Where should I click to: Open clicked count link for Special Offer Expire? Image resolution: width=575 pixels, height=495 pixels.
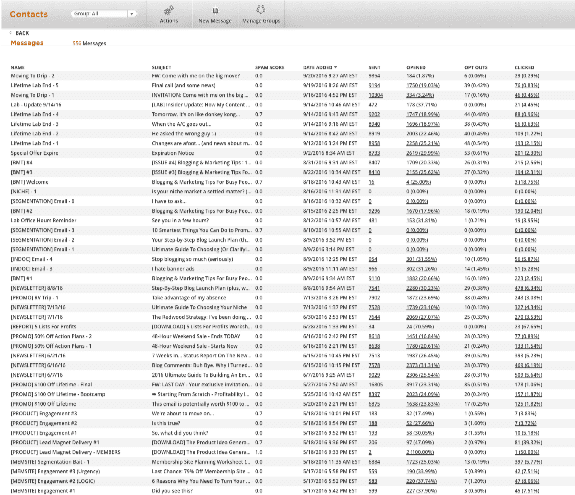[x=528, y=153]
